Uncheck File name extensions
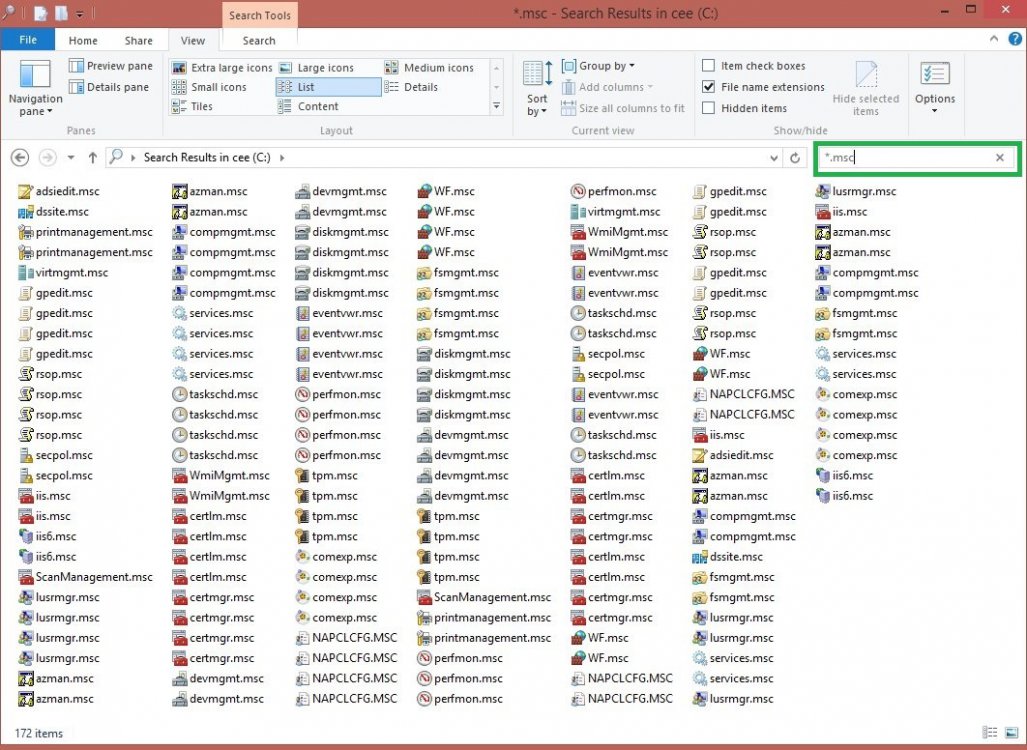The height and width of the screenshot is (750, 1027). [708, 86]
